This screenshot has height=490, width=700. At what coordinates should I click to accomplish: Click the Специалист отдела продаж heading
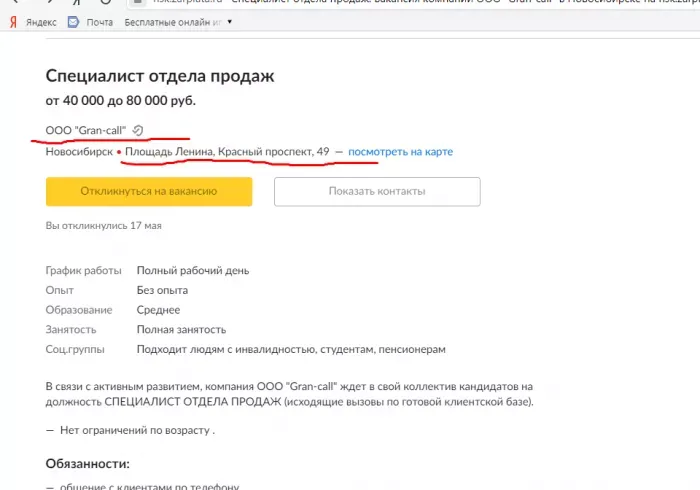[160, 76]
